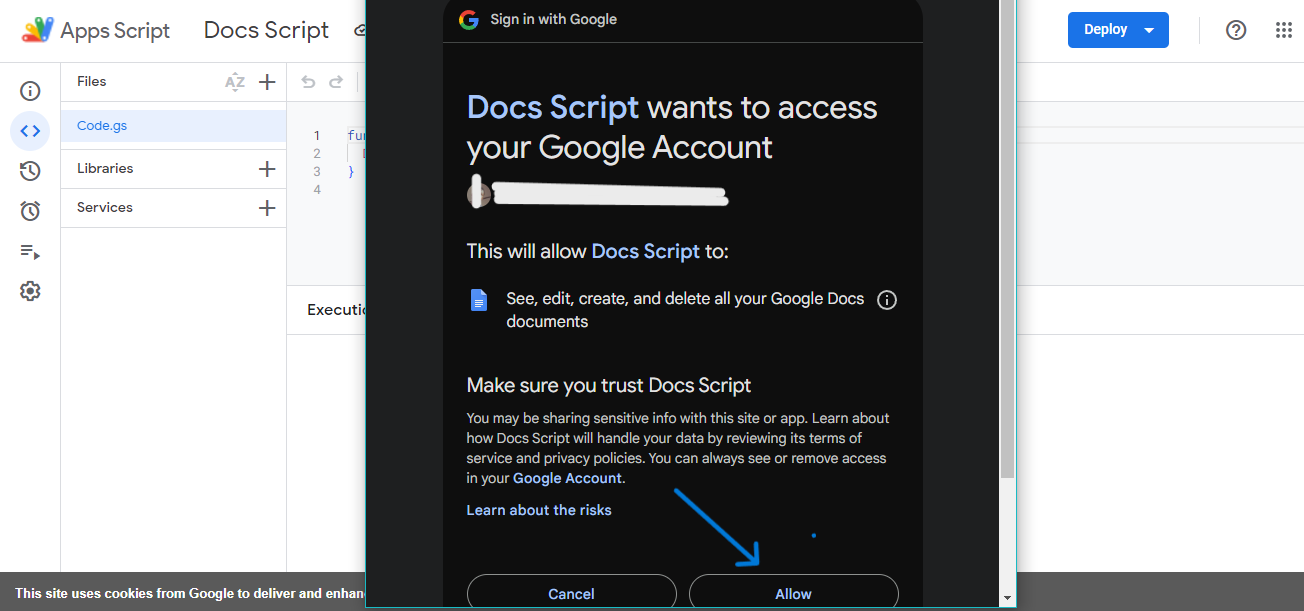Open Project Settings gear icon in the sidebar
1304x611 pixels.
[x=30, y=291]
